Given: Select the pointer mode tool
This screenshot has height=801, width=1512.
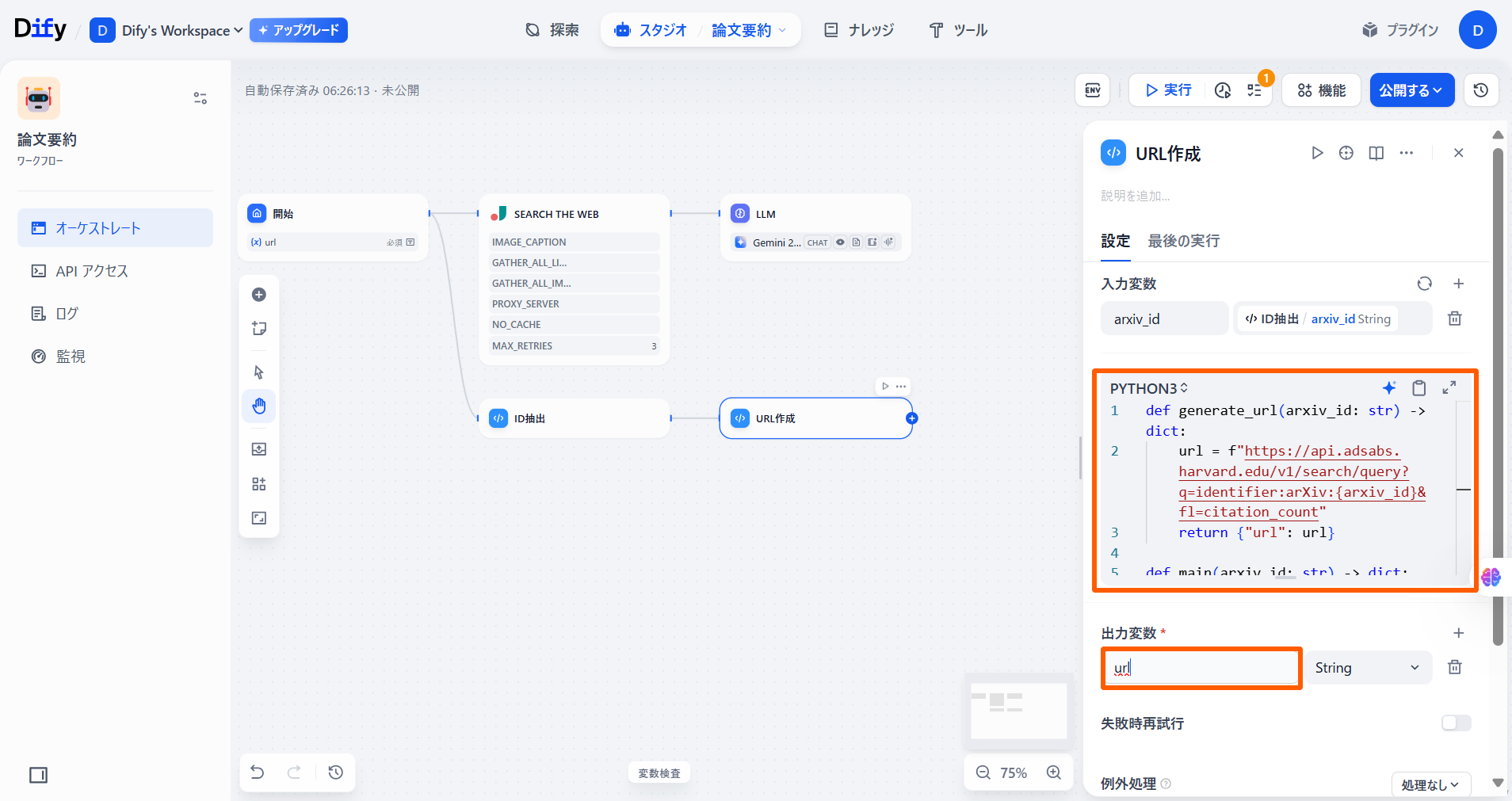Looking at the screenshot, I should tap(259, 372).
